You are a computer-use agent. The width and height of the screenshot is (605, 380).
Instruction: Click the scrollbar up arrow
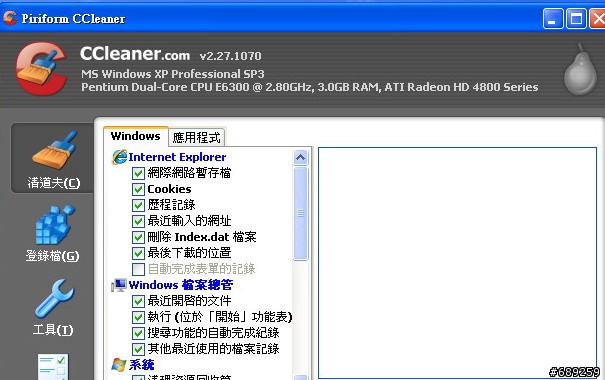(x=300, y=157)
